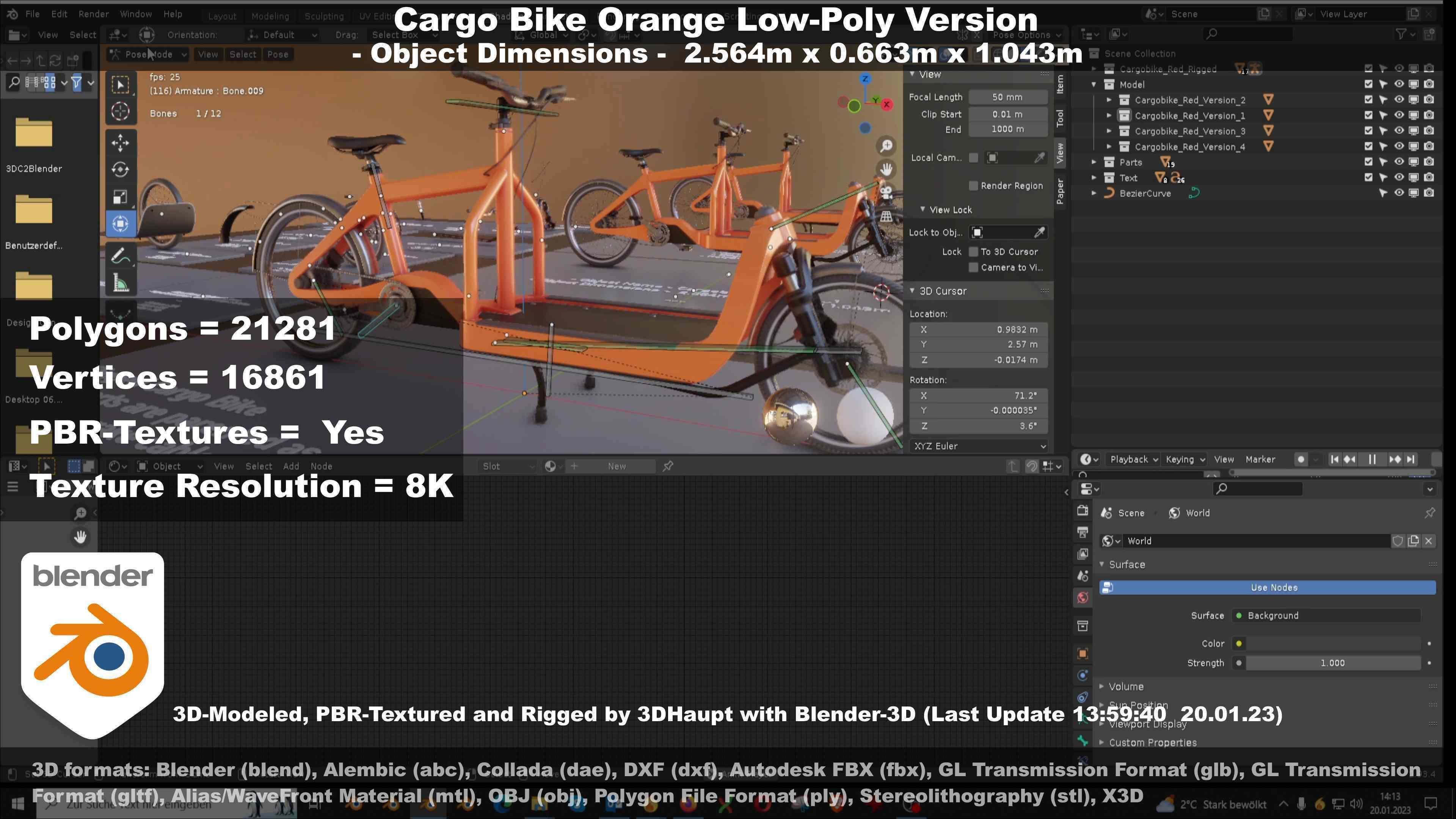Switch perspective/orthographic grid icon
The height and width of the screenshot is (819, 1456).
(x=886, y=216)
